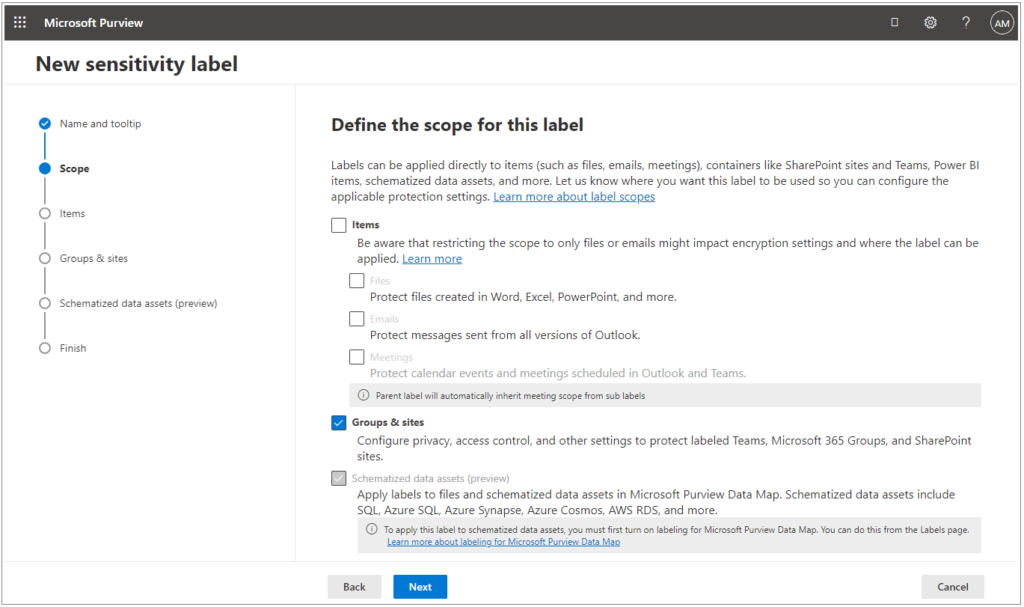Screen dimensions: 1024x607
Task: Click 'Protect calendar events and meetings' description
Action: click(558, 373)
